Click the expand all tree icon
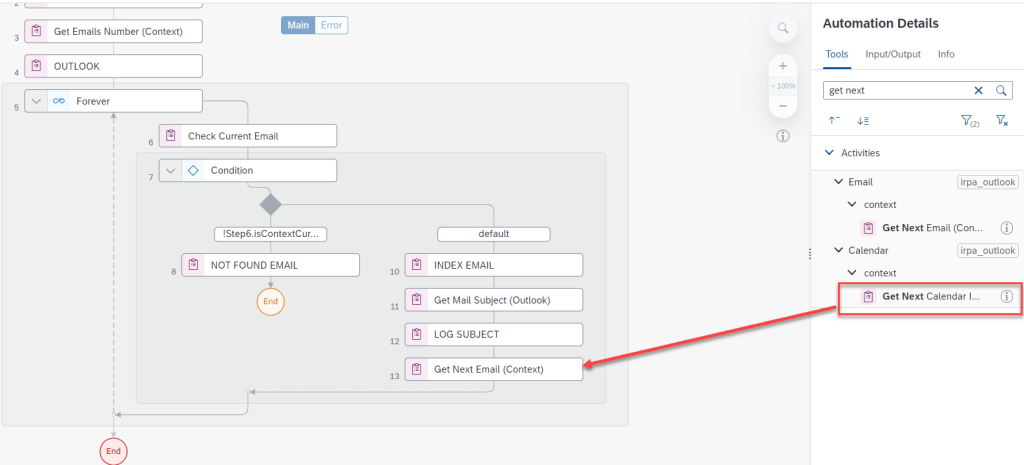1024x465 pixels. 862,121
